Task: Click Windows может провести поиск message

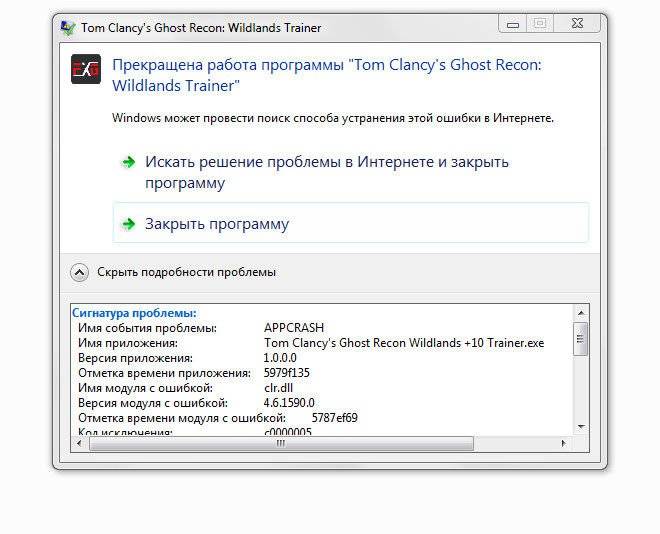Action: [x=333, y=118]
